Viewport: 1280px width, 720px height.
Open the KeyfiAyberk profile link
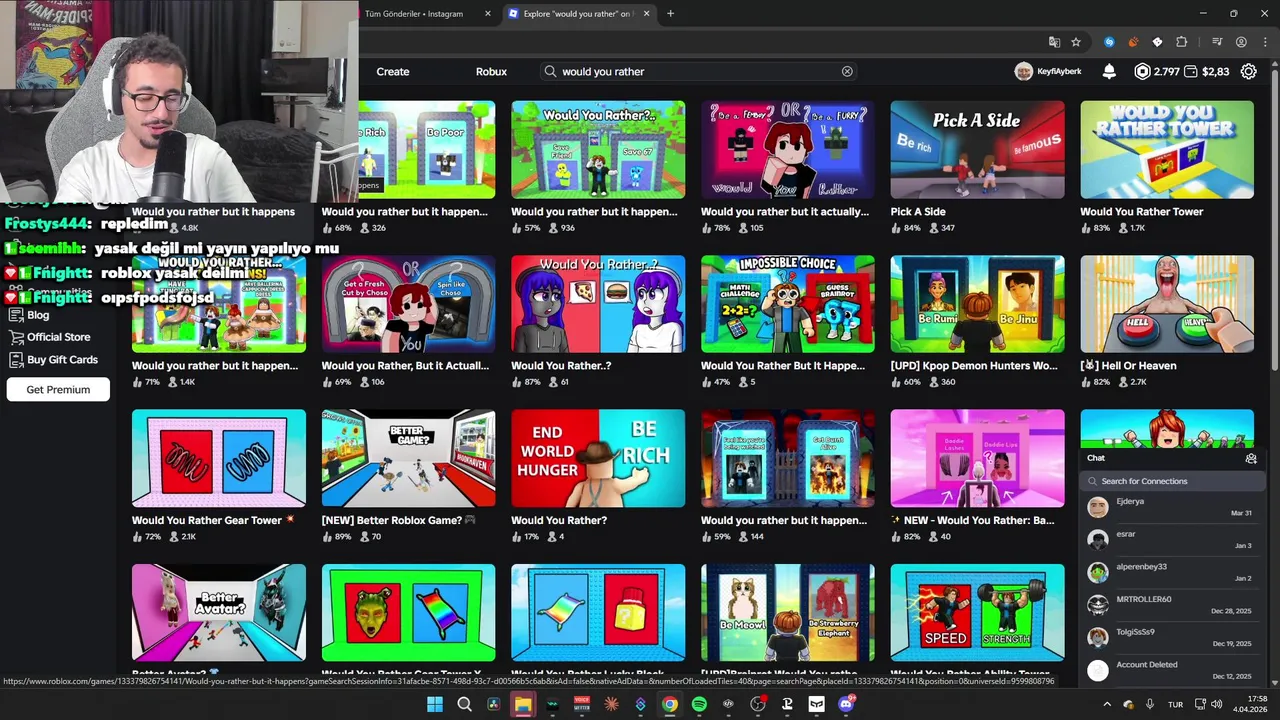pos(1048,71)
